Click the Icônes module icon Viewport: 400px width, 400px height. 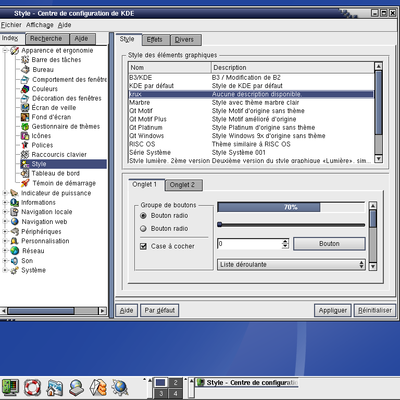tap(25, 136)
